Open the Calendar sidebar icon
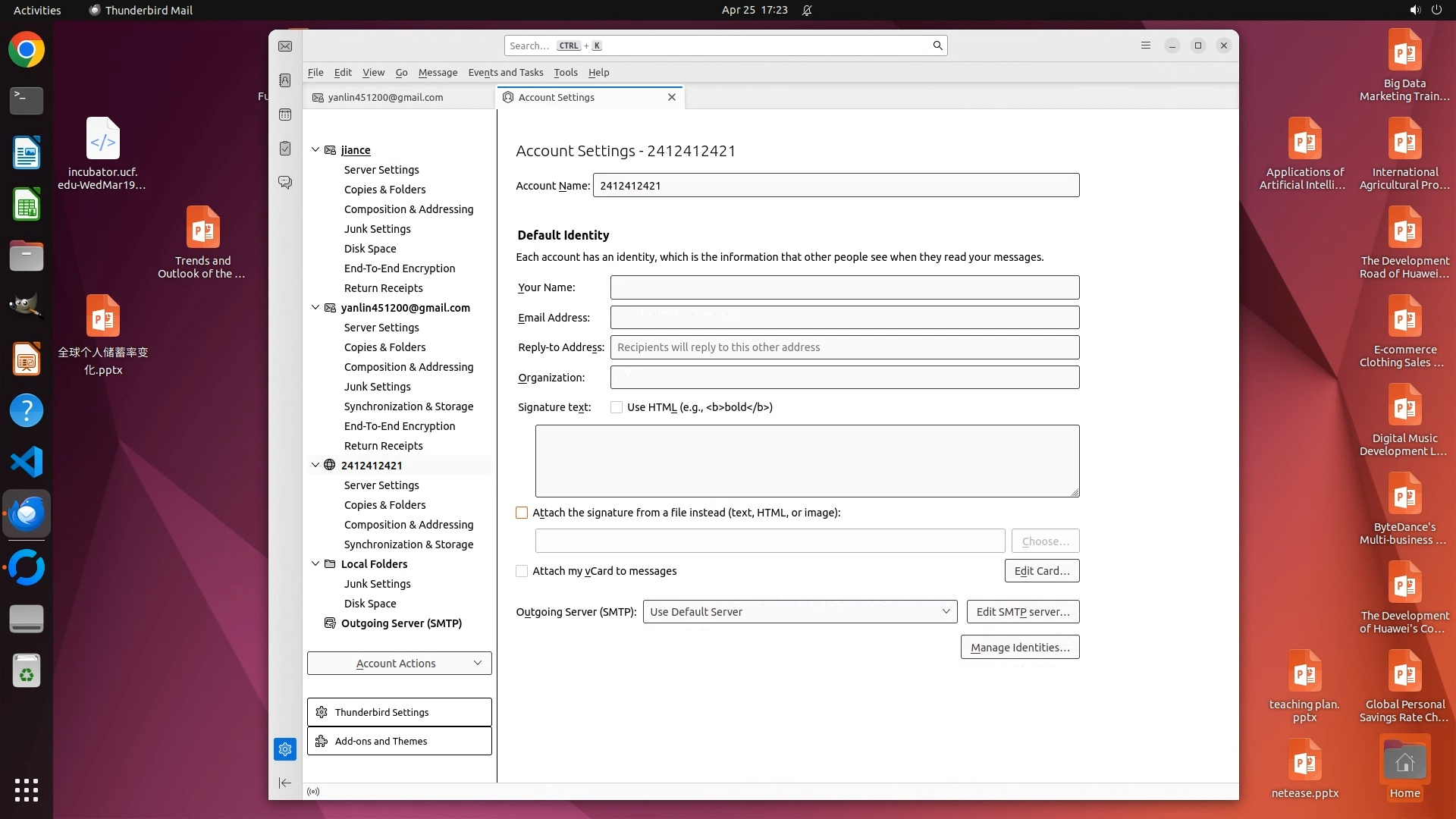 tap(285, 115)
